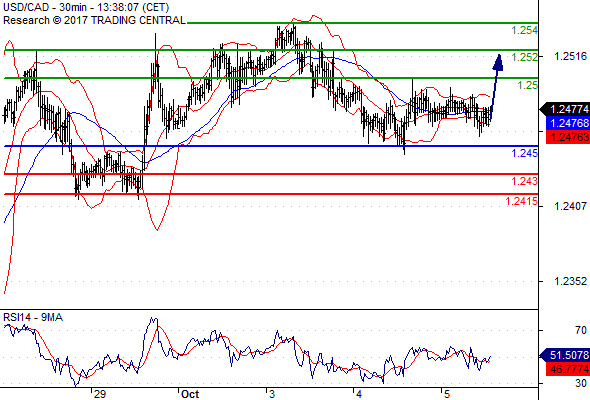
Task: Click the red 1.24763 price tag
Action: point(568,137)
